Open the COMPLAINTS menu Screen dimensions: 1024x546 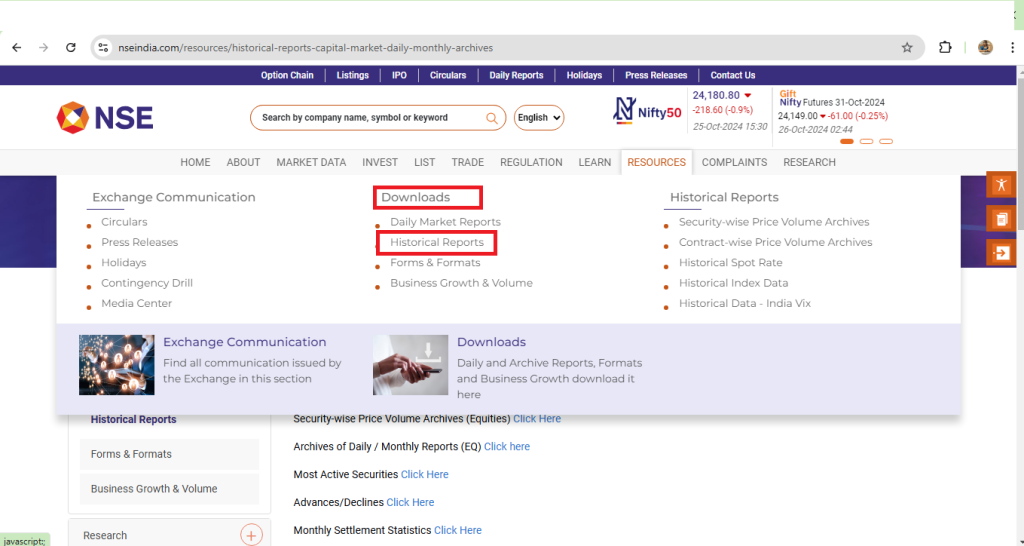coord(735,162)
